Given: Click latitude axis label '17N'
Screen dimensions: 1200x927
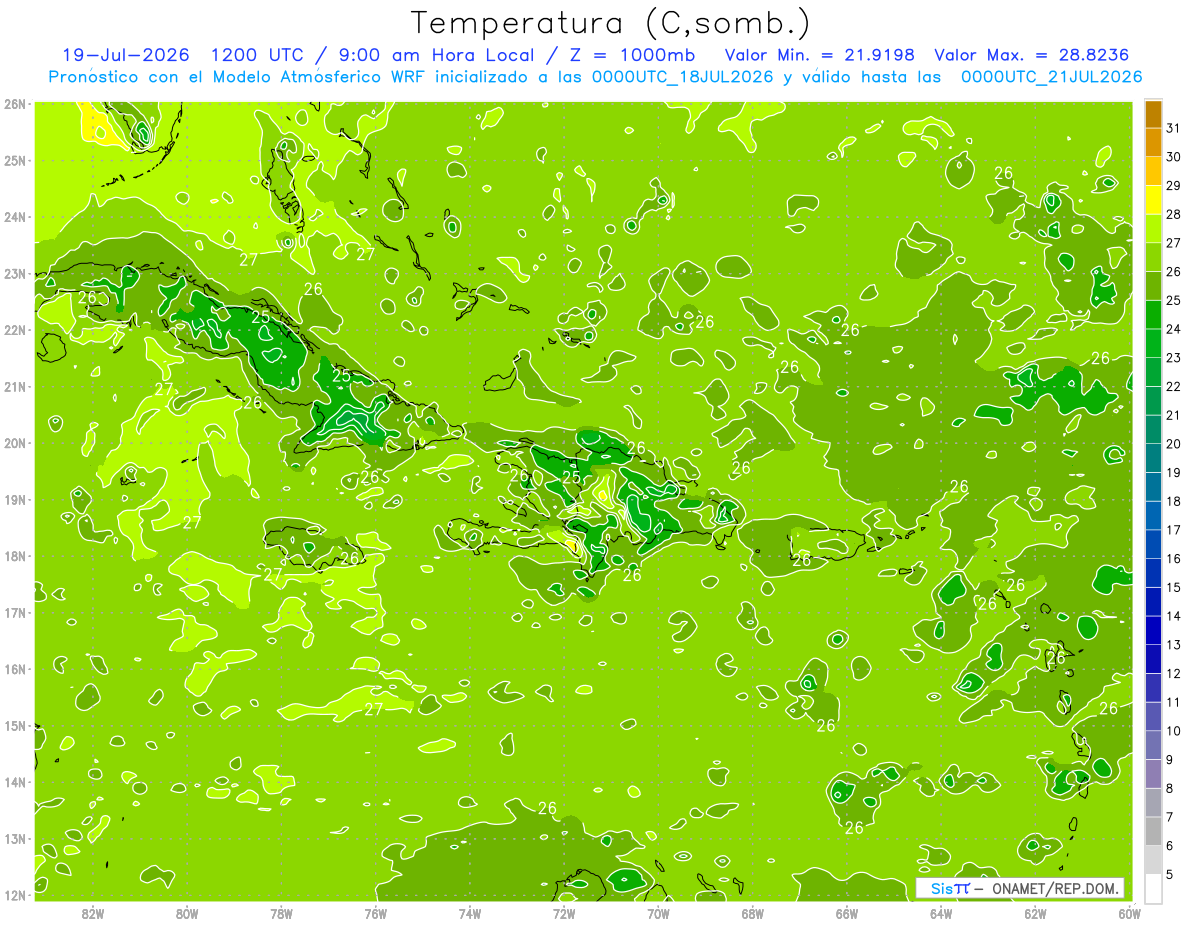Looking at the screenshot, I should click(16, 613).
